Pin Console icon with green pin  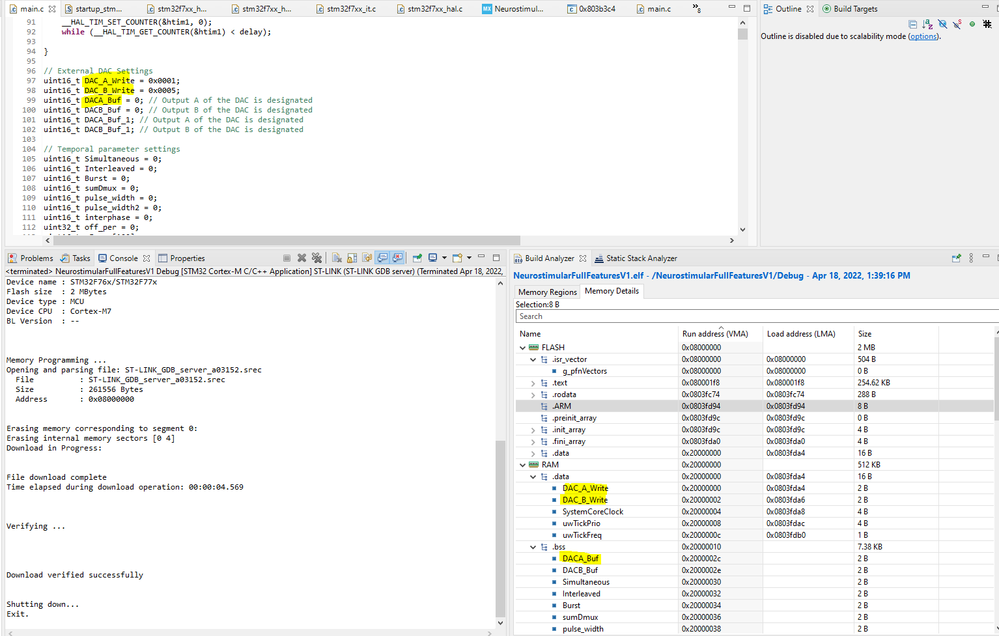(x=417, y=258)
